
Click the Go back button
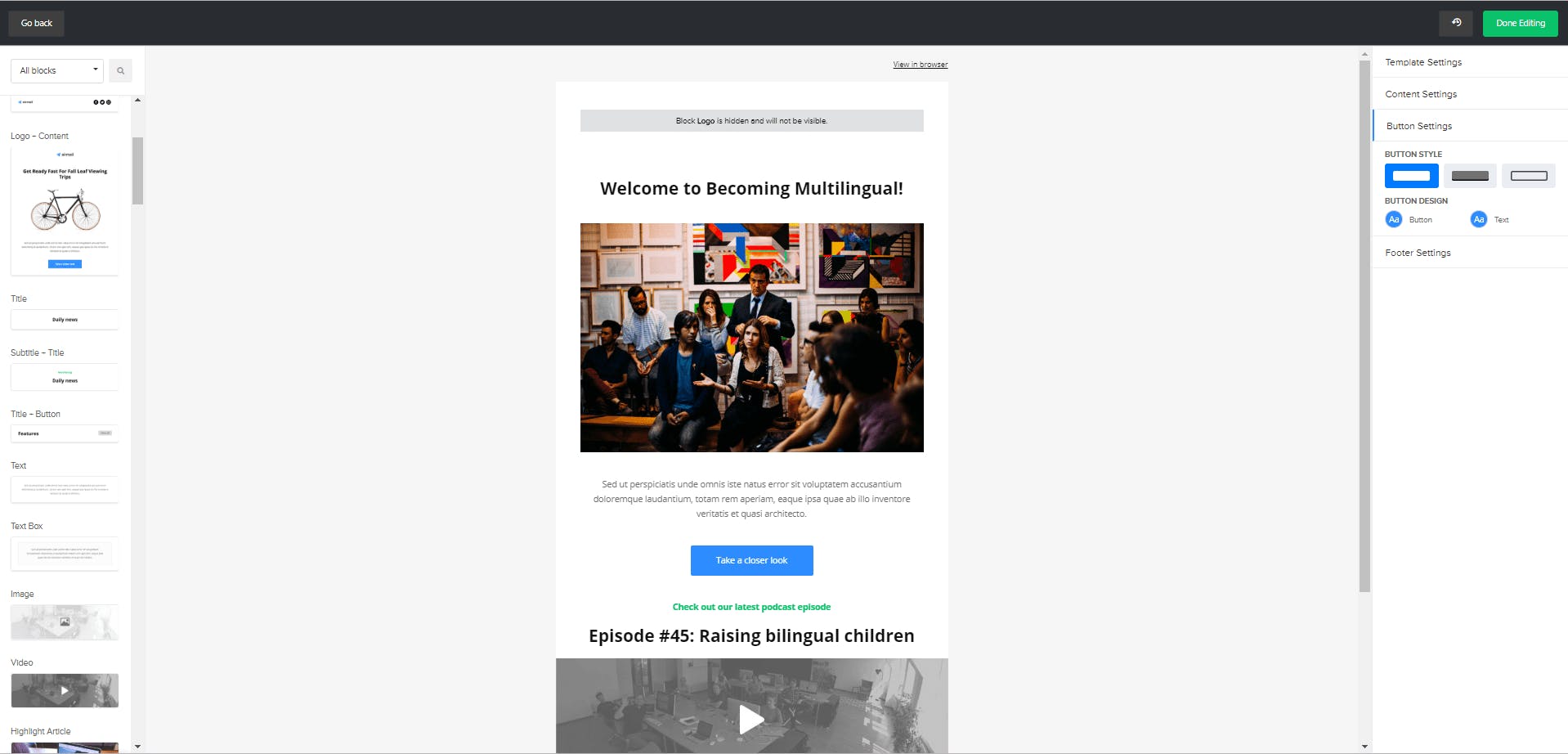click(36, 23)
